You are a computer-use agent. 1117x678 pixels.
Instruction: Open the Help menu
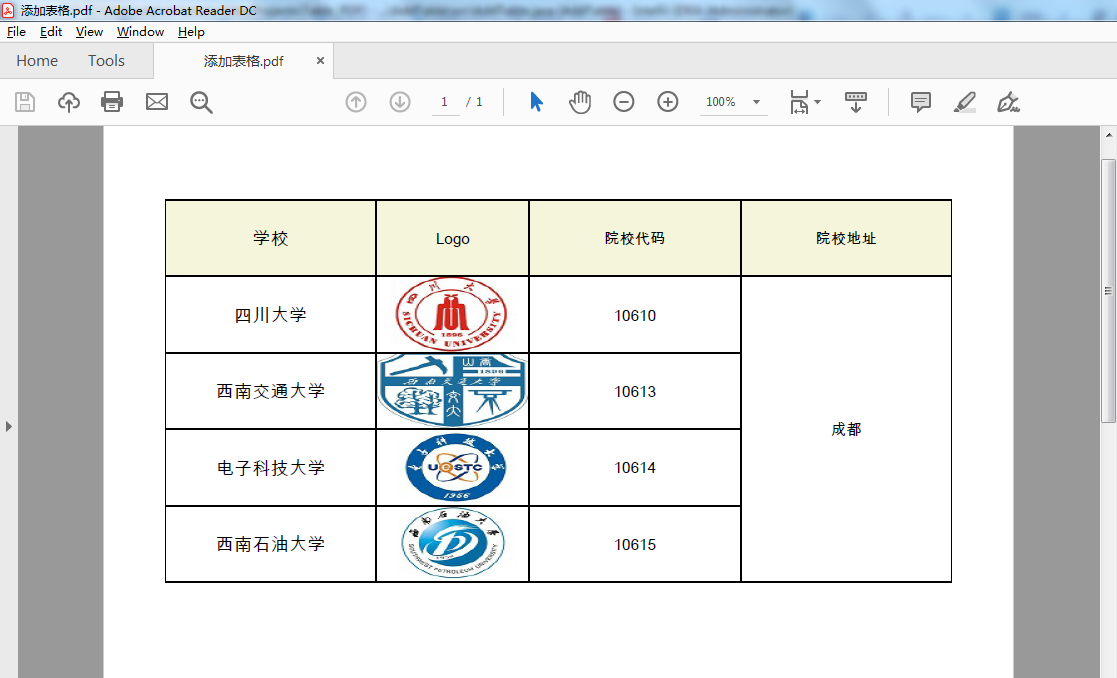[x=191, y=32]
